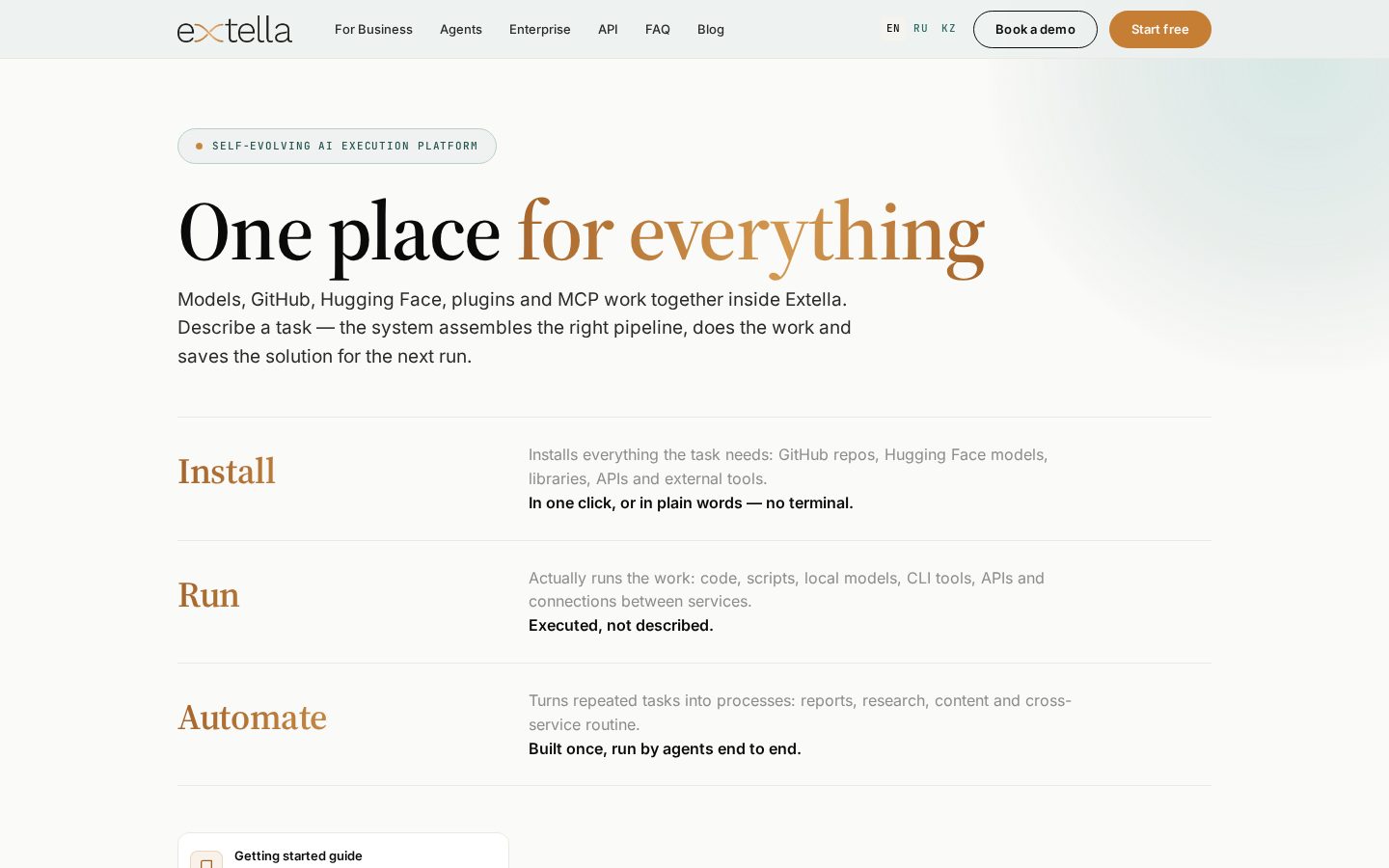Click the Start free button

coord(1160,29)
